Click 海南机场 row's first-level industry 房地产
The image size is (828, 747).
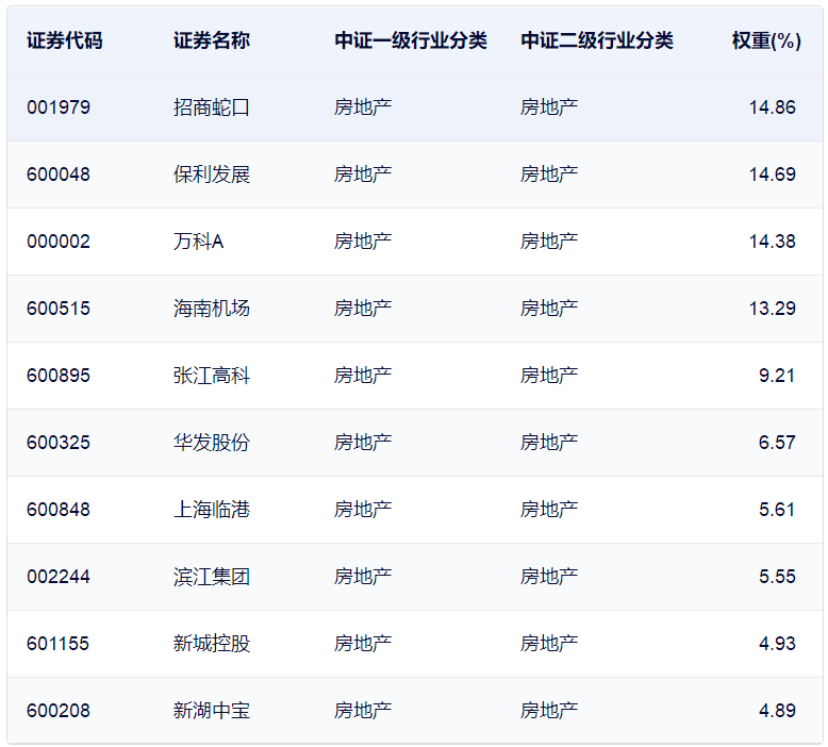coord(363,308)
